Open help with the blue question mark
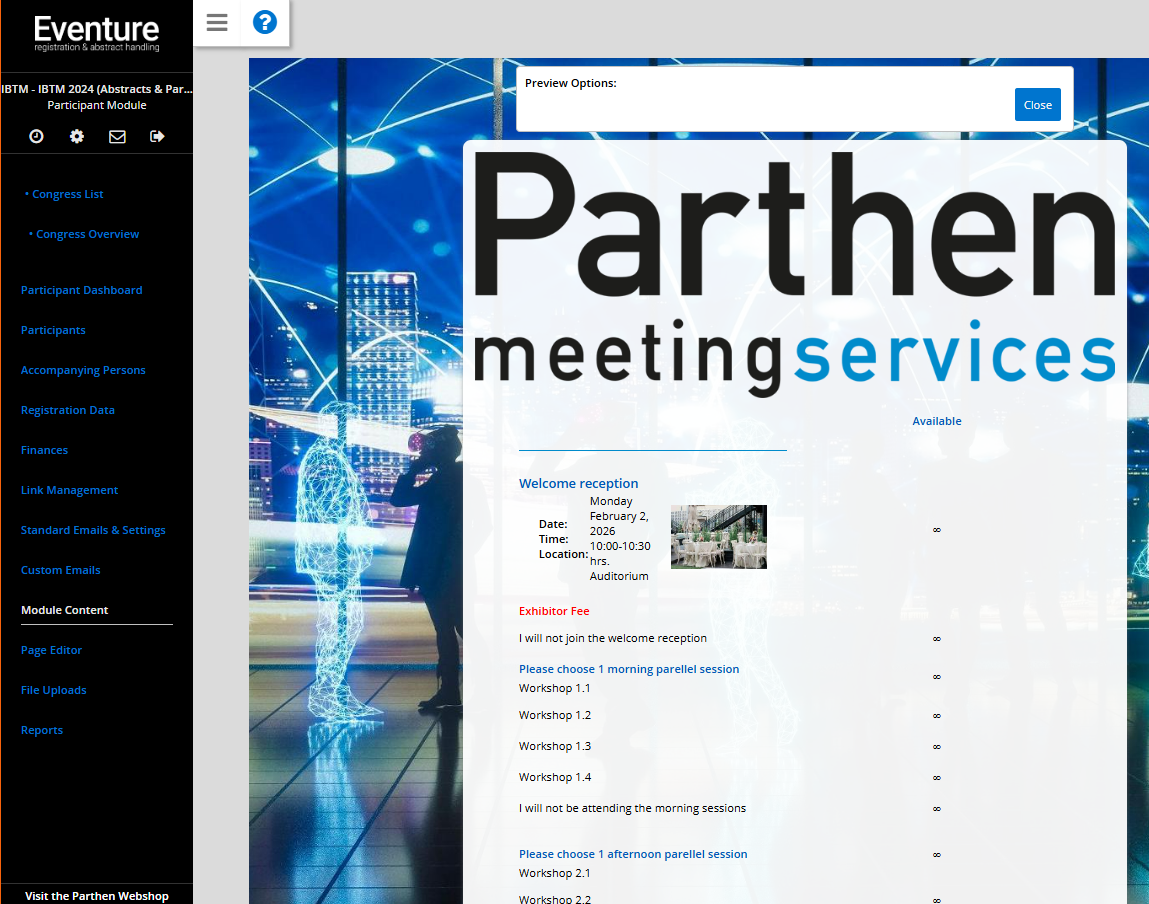 (265, 23)
